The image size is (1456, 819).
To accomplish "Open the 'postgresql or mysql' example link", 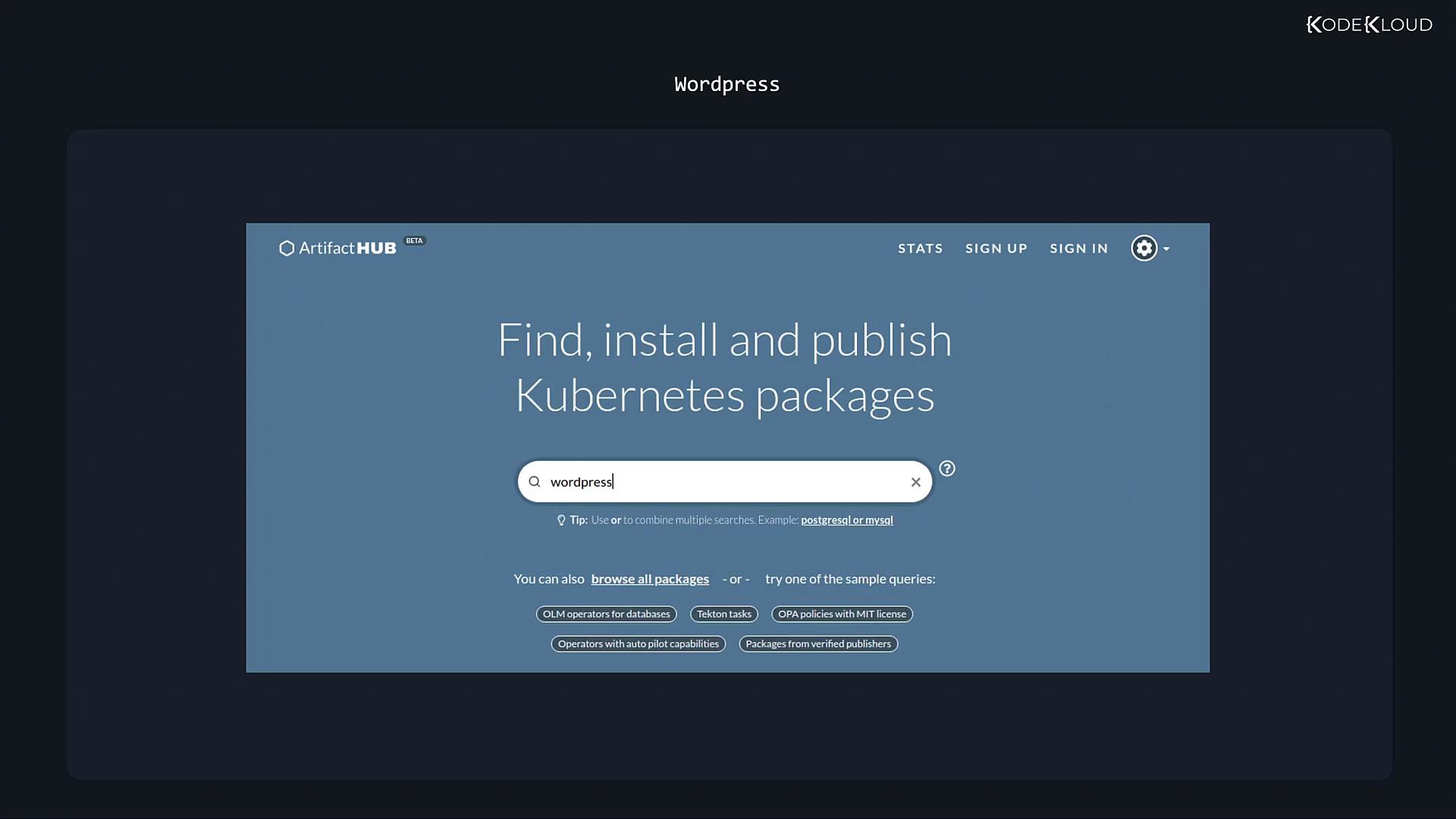I will (847, 520).
